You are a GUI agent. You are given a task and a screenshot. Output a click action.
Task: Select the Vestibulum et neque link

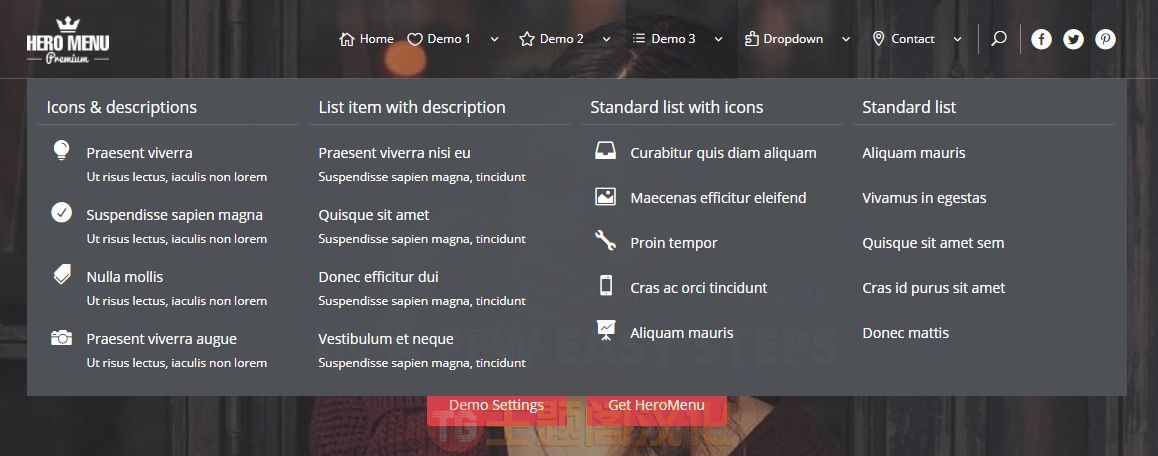386,339
